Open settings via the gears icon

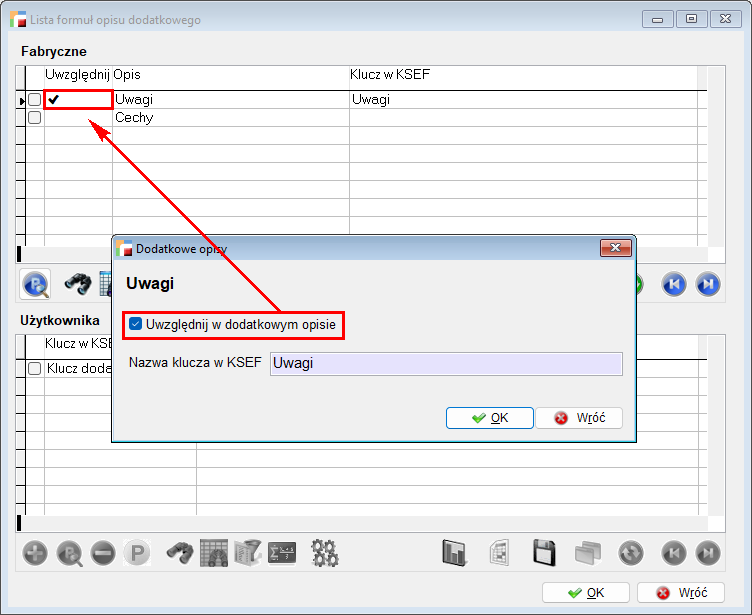pos(325,552)
